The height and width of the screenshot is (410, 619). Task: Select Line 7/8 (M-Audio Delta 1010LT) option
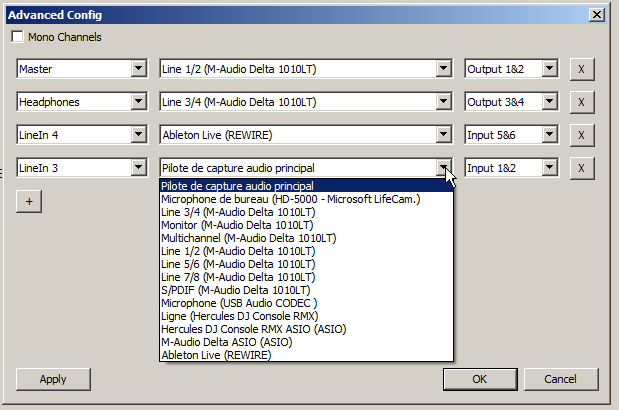(x=306, y=277)
